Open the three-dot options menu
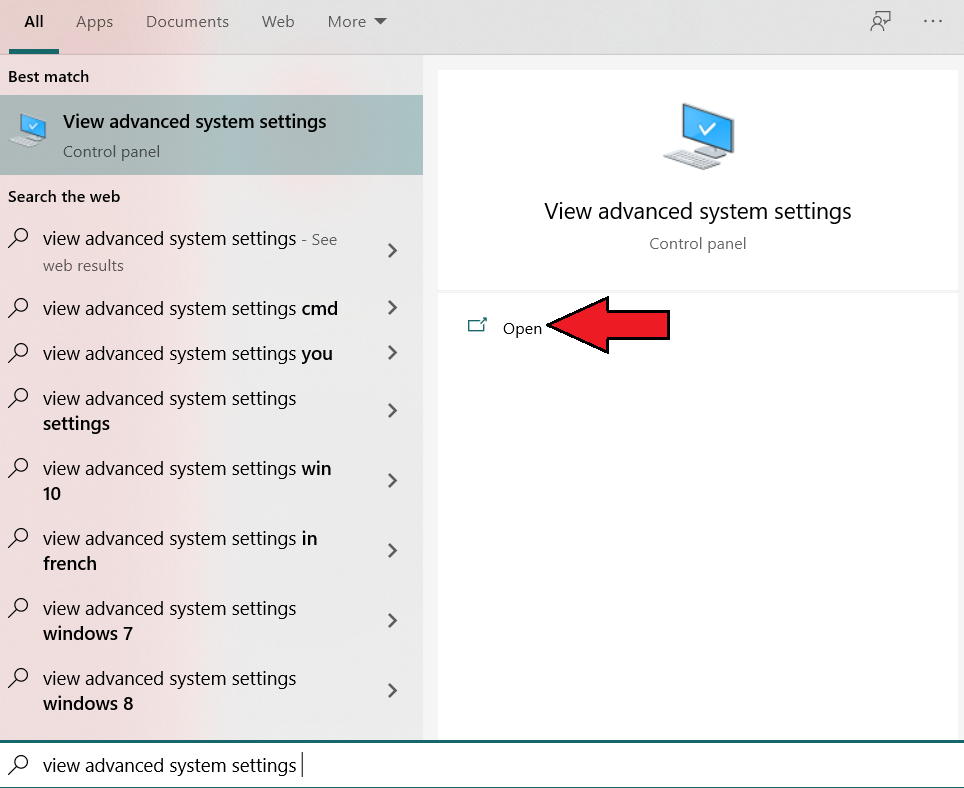The image size is (964, 788). (x=933, y=22)
